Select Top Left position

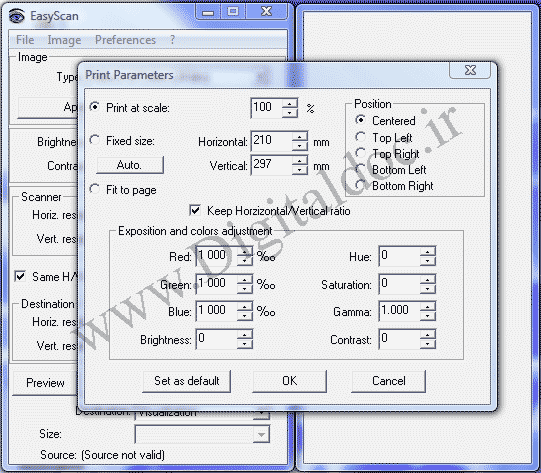point(360,137)
